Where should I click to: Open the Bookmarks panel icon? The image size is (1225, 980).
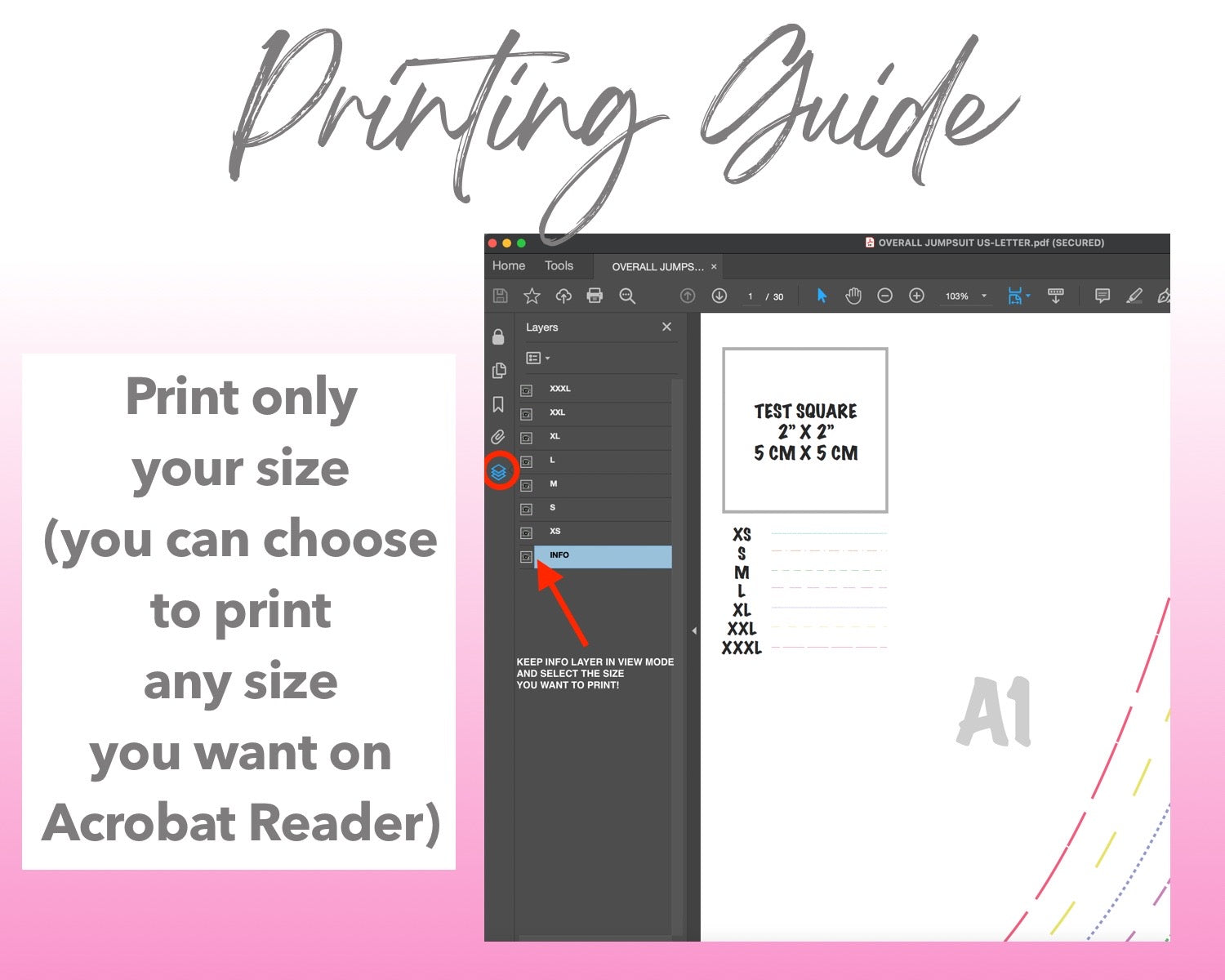click(498, 404)
